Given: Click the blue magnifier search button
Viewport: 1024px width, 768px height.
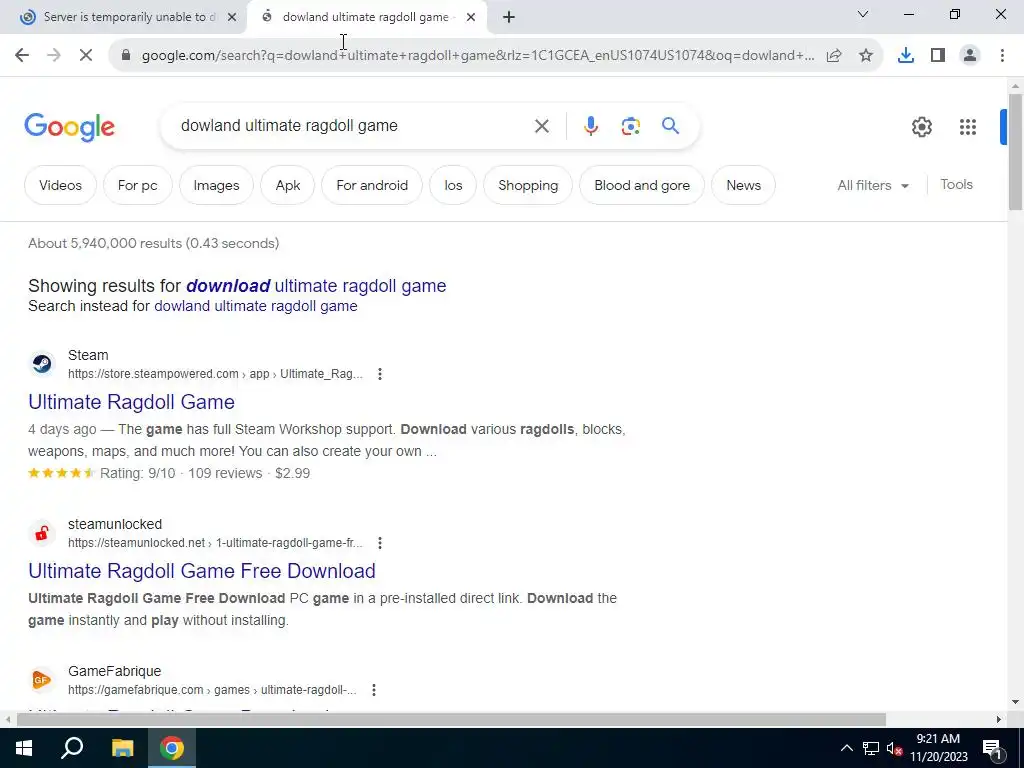Looking at the screenshot, I should point(671,125).
